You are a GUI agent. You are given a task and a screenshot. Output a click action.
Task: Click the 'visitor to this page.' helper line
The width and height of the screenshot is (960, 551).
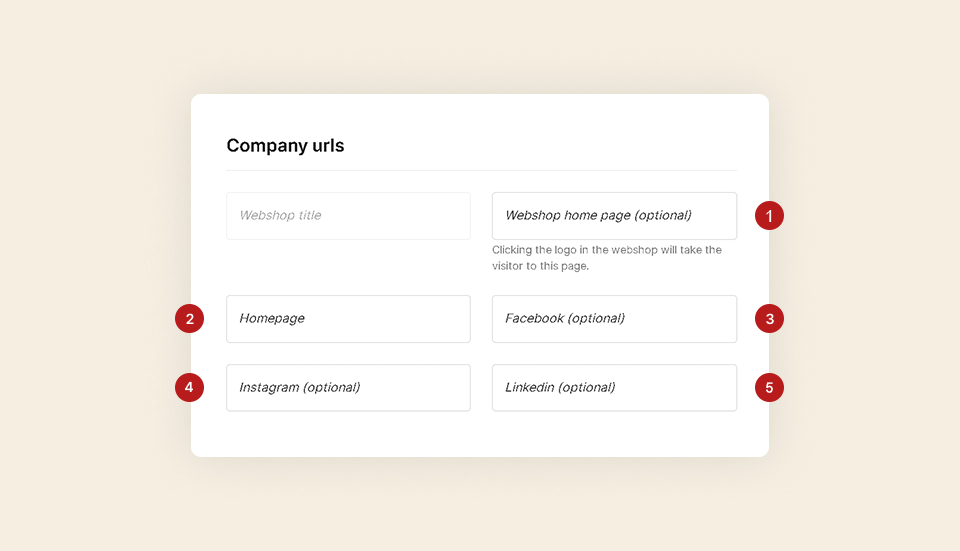tap(541, 266)
